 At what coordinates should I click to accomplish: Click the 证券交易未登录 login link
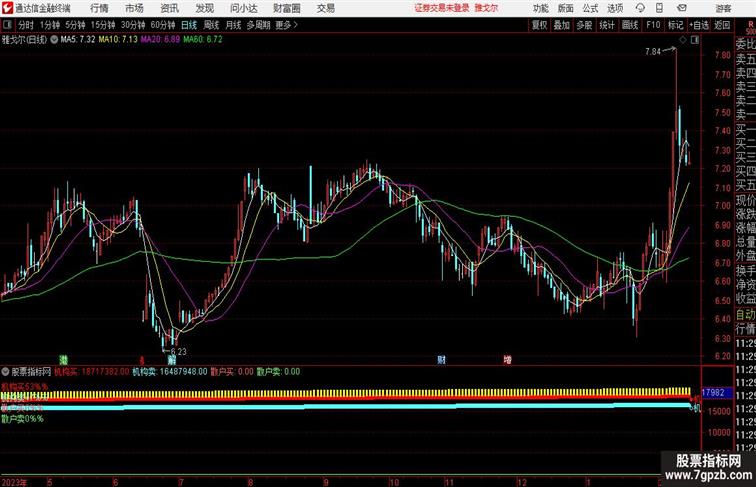point(442,8)
